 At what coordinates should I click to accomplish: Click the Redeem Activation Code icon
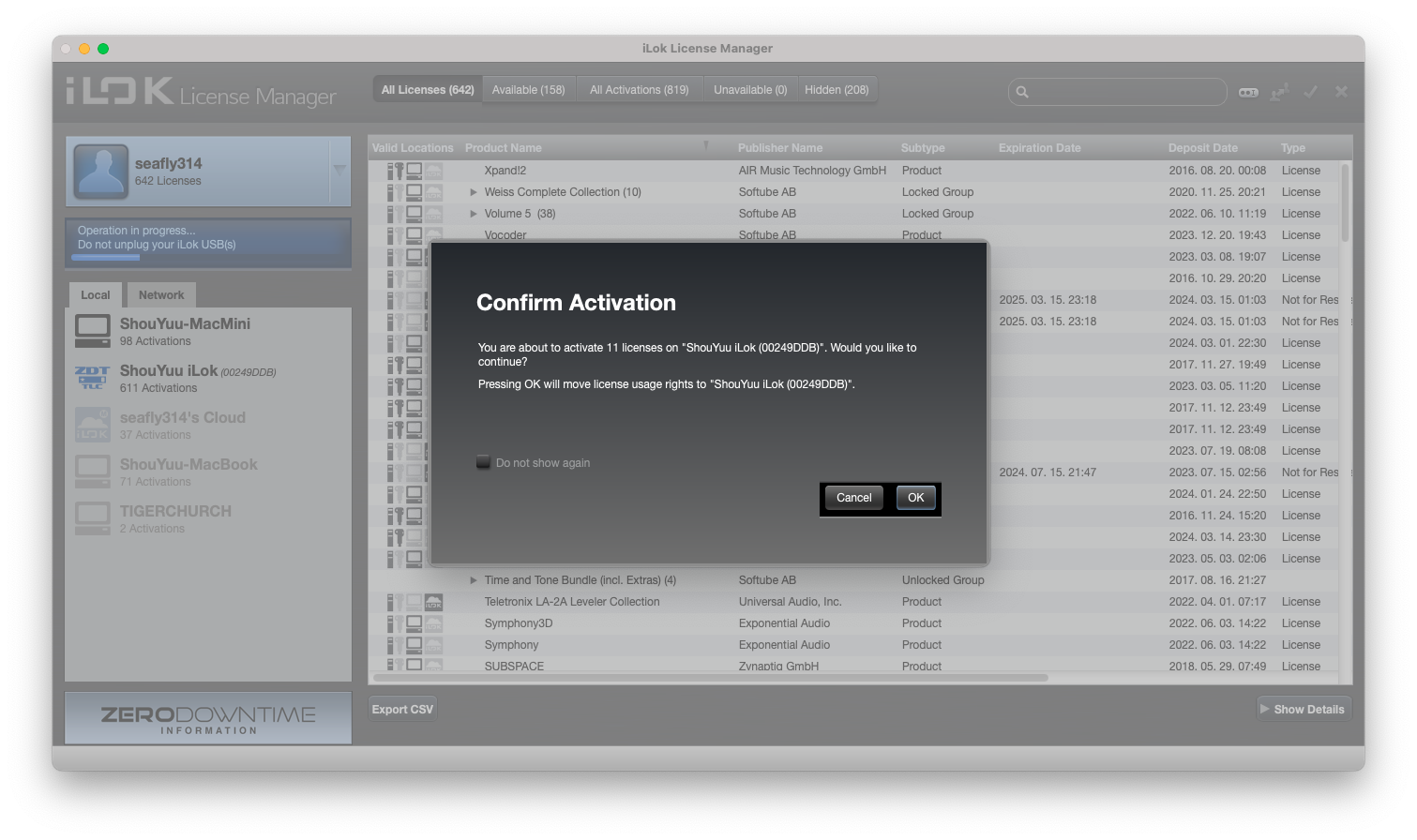(1248, 92)
